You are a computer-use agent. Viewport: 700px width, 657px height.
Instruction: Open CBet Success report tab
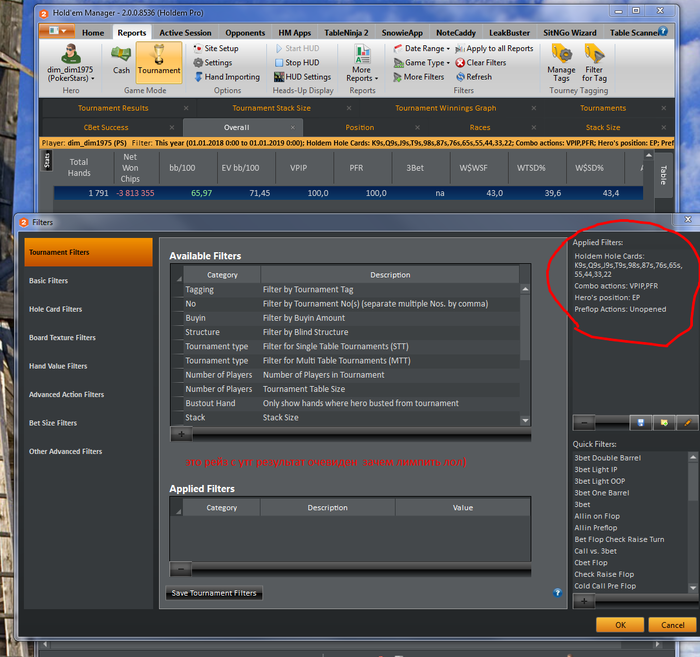pos(106,127)
